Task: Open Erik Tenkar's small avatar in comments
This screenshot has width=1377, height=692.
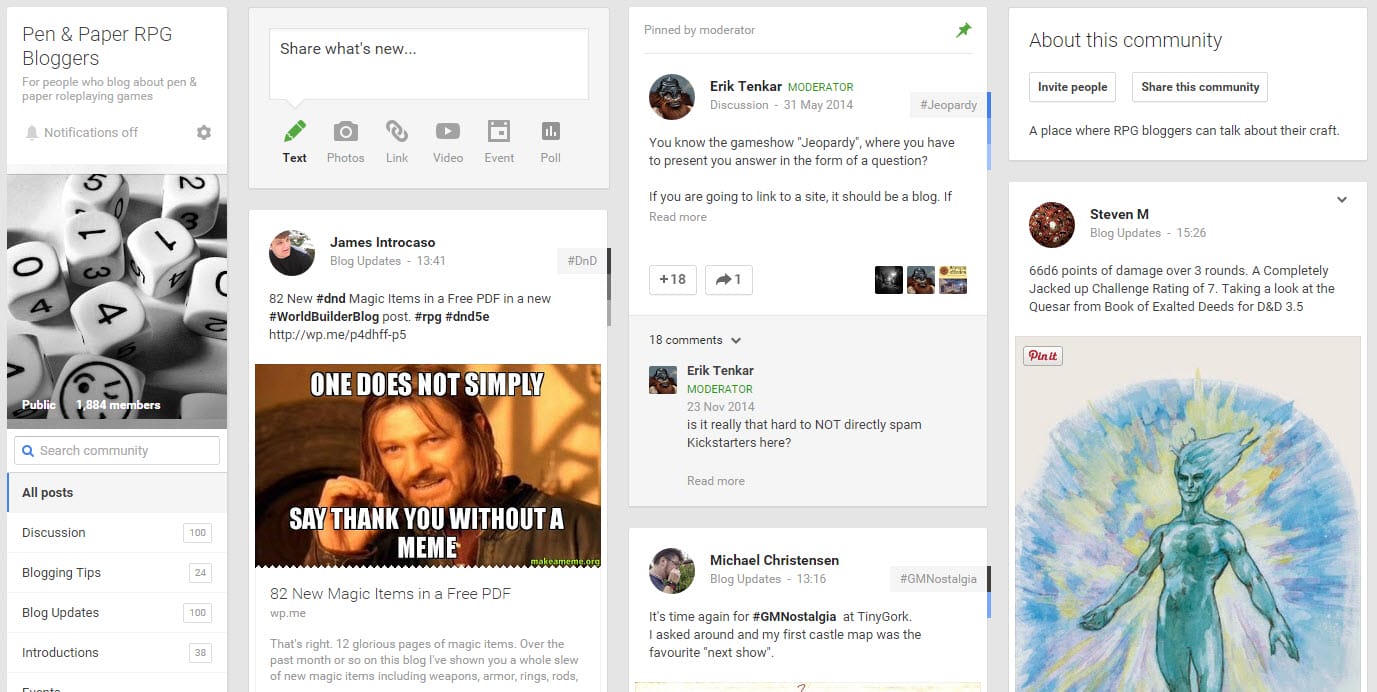Action: pyautogui.click(x=663, y=379)
